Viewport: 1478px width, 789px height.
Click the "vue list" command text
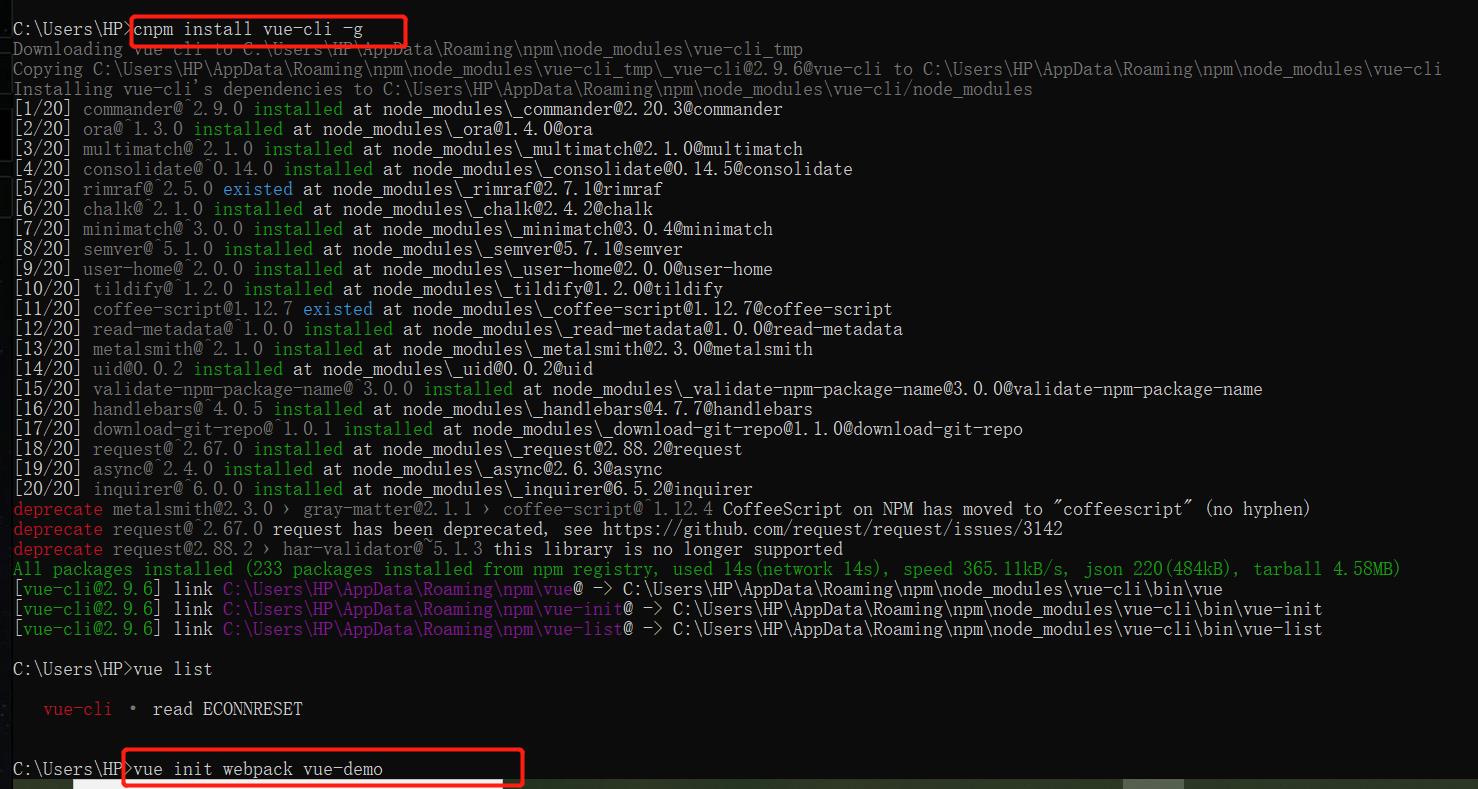coord(173,669)
